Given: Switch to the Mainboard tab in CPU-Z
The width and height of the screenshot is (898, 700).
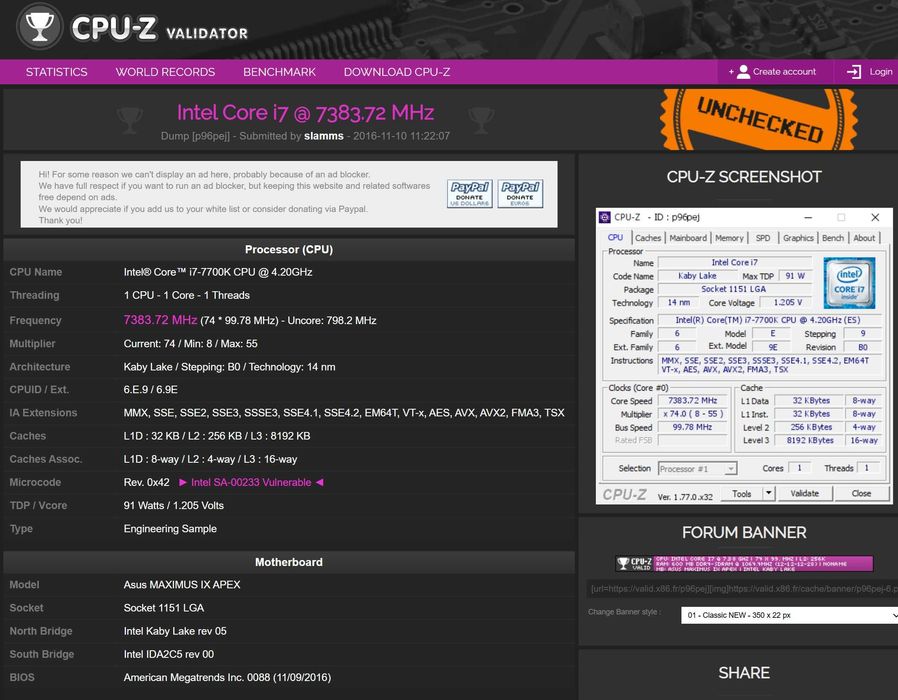Looking at the screenshot, I should pos(688,238).
